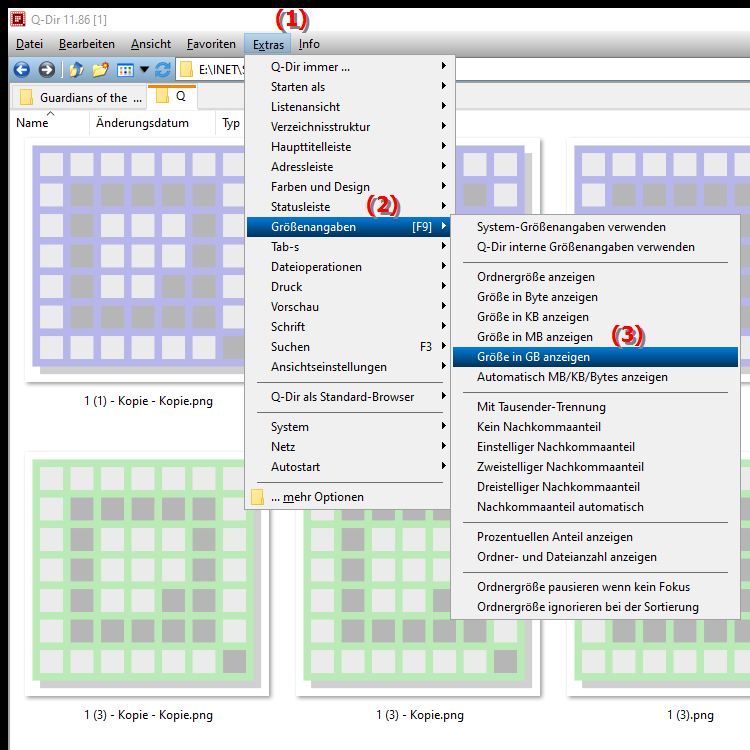Sort by the Typ column header
Screen dimensions: 750x750
[231, 123]
